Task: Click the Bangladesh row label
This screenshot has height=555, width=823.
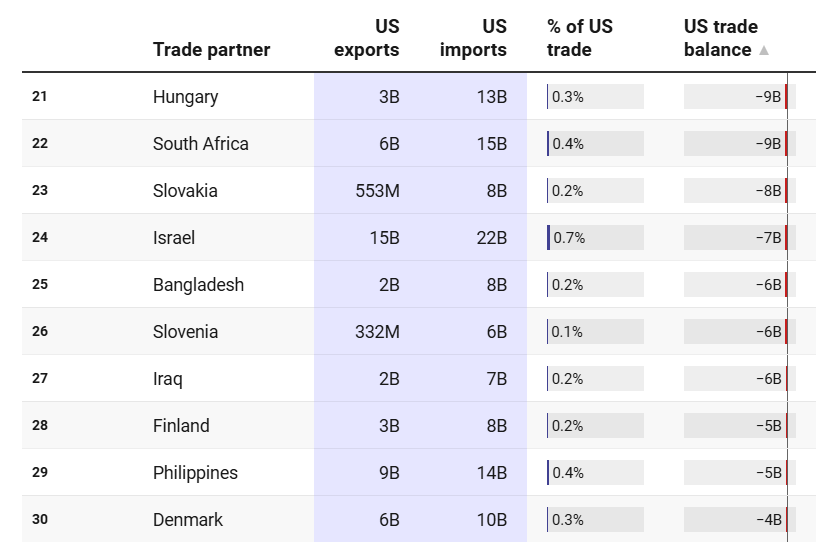Action: pos(198,285)
